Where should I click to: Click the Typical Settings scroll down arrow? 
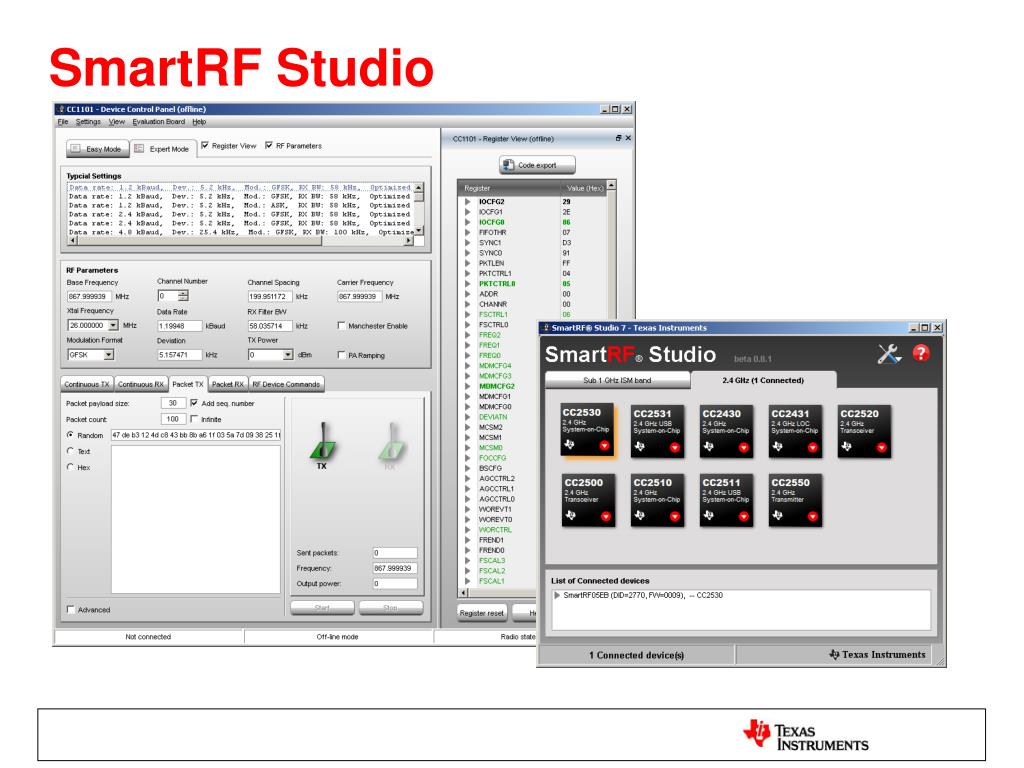click(x=419, y=231)
